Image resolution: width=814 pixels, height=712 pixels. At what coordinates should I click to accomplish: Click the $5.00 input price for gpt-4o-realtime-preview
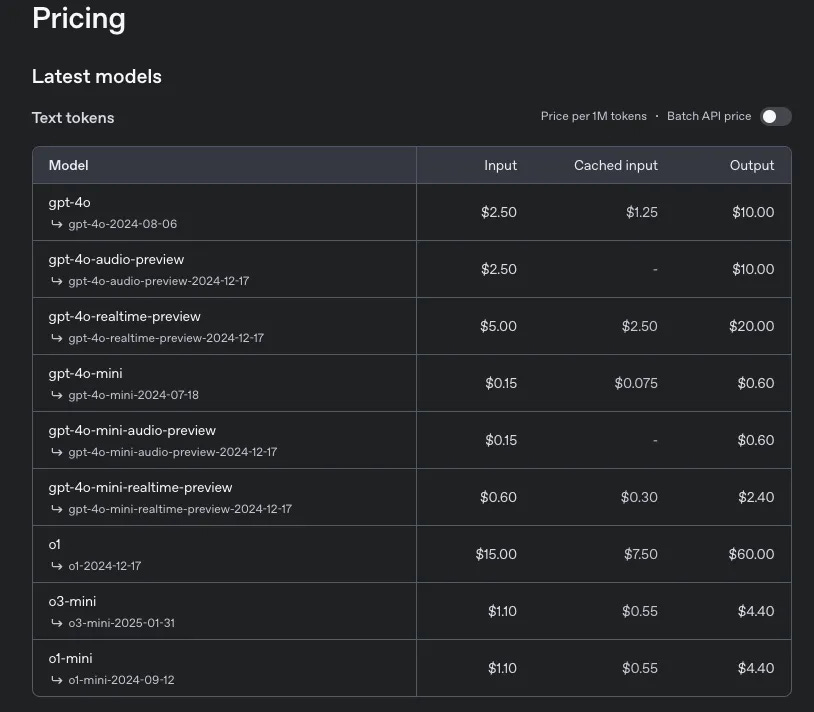coord(498,326)
